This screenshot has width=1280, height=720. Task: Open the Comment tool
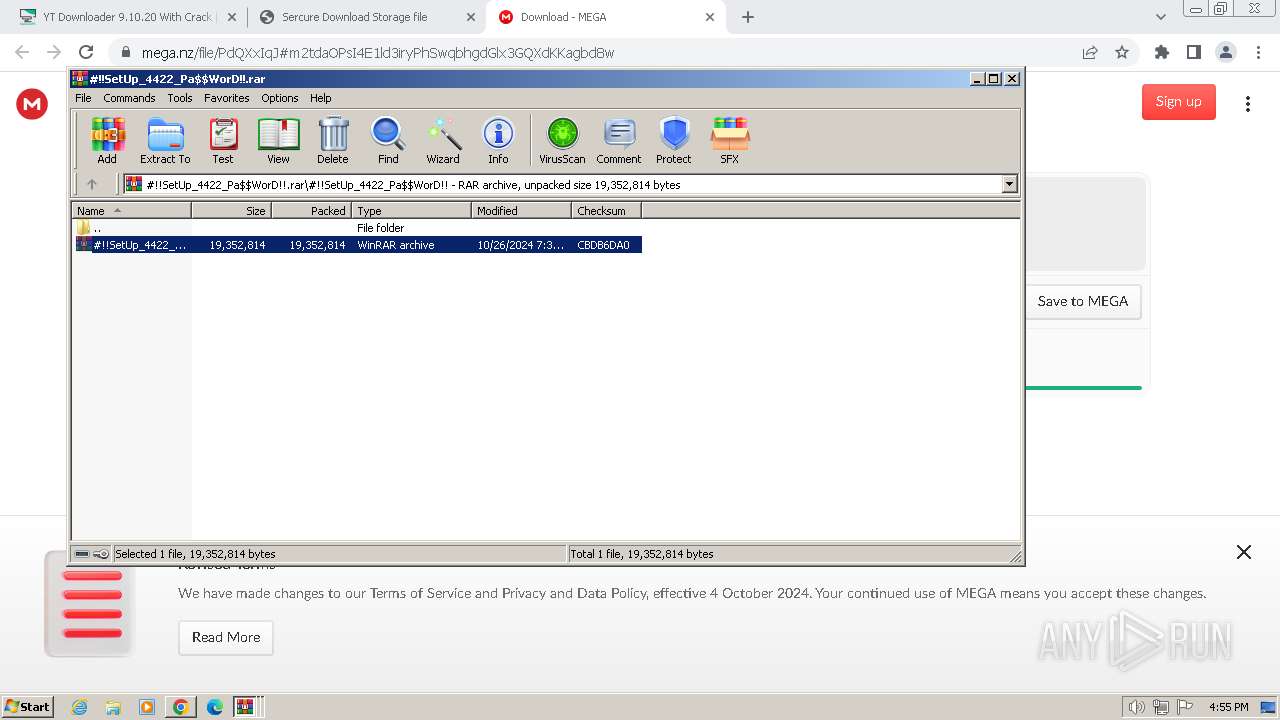tap(619, 140)
